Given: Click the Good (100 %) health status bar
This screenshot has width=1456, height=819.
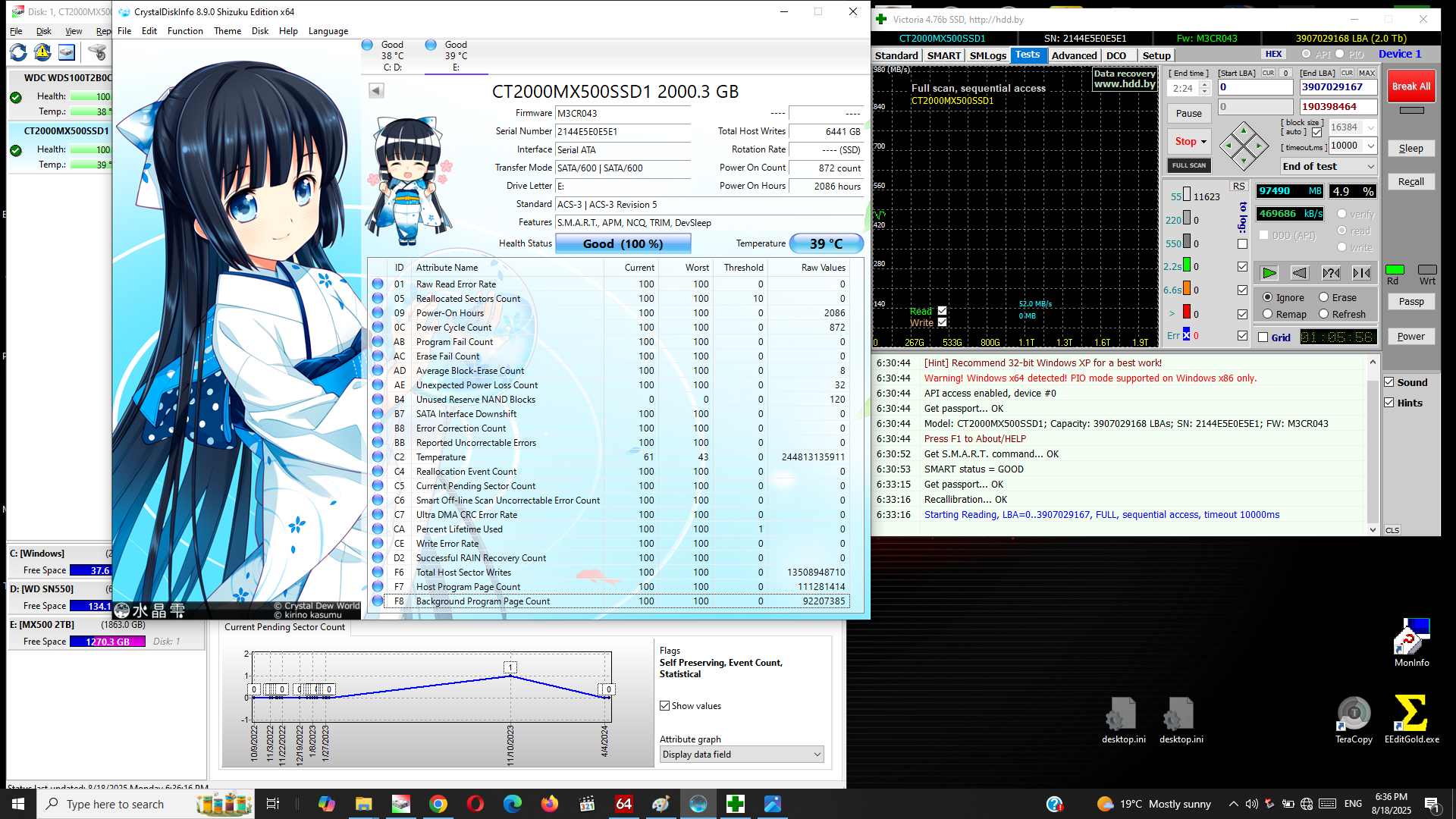Looking at the screenshot, I should (x=623, y=243).
